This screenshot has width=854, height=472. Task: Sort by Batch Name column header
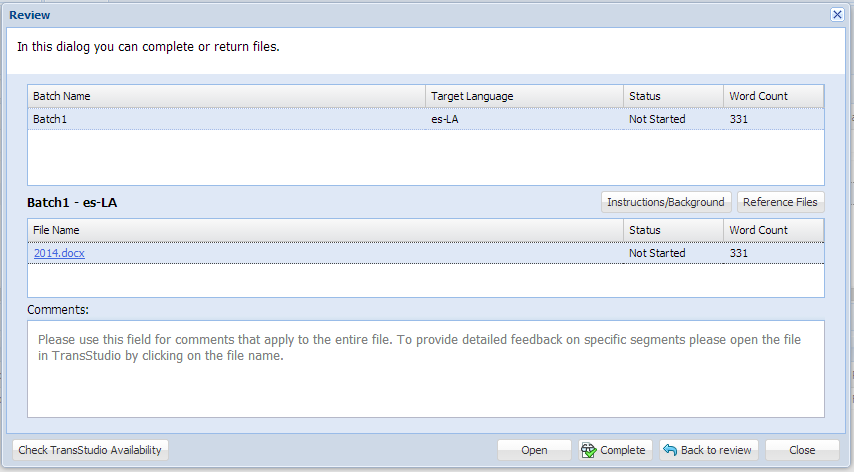click(227, 96)
